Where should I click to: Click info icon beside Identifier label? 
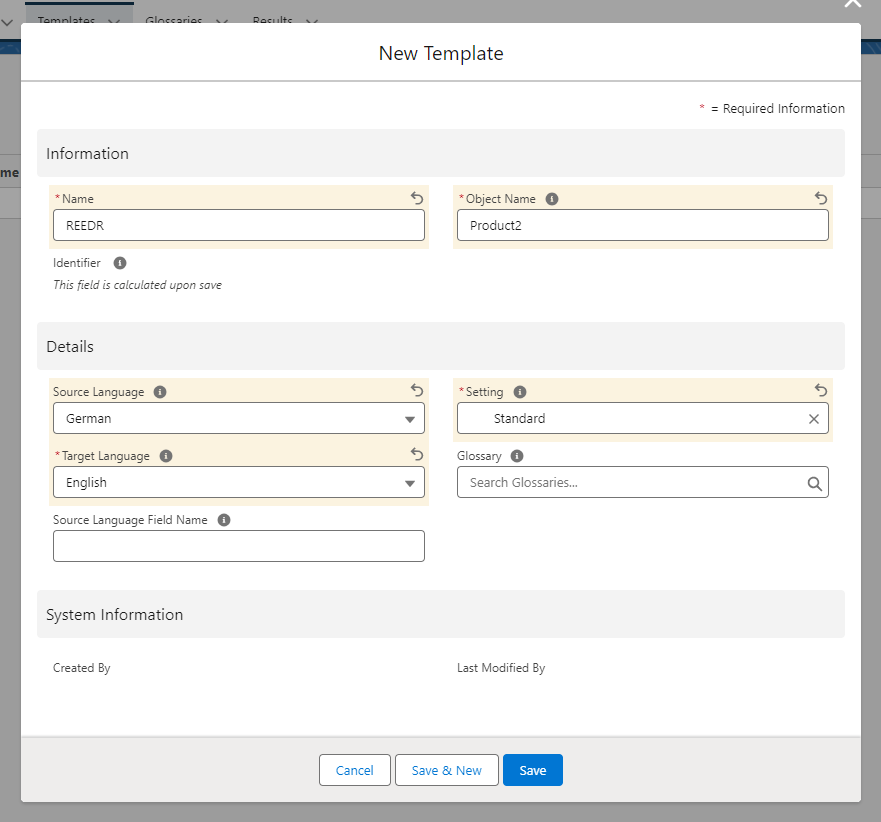tap(120, 263)
